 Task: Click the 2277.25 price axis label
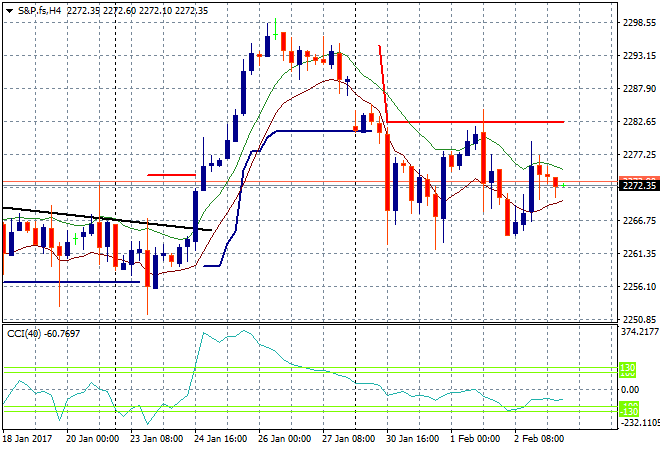click(639, 154)
